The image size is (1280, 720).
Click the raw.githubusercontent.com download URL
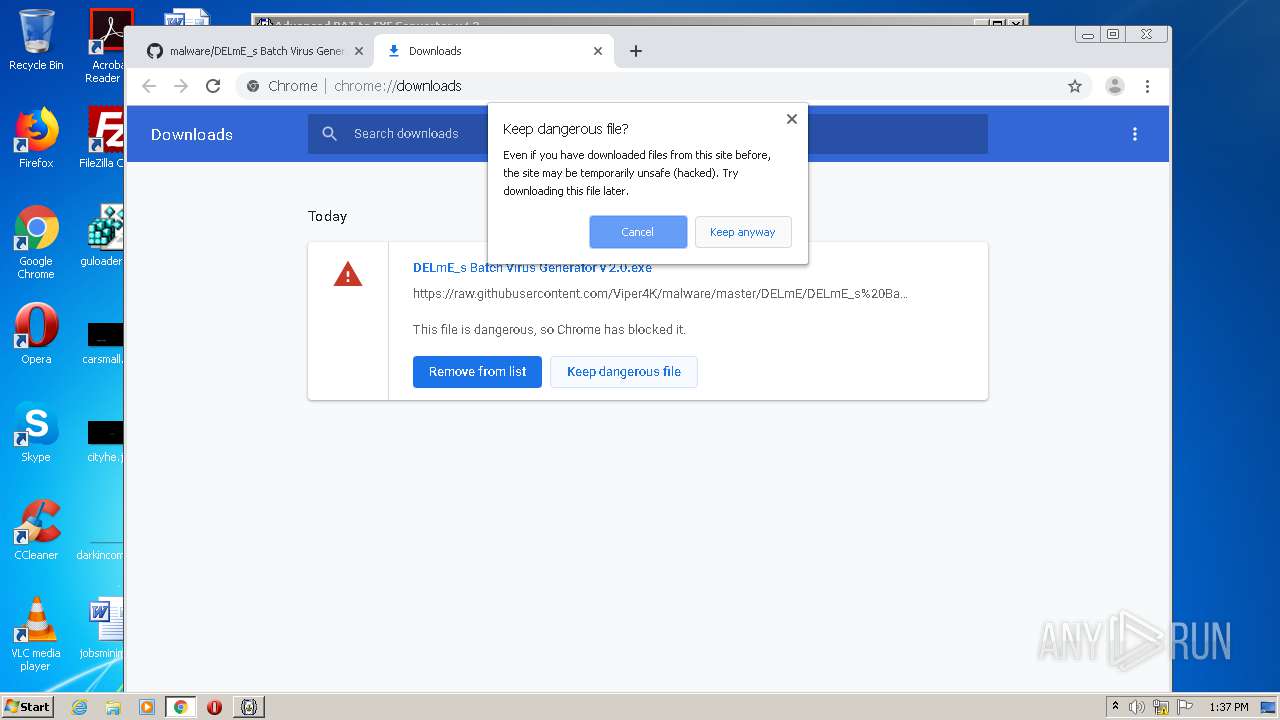pyautogui.click(x=660, y=294)
